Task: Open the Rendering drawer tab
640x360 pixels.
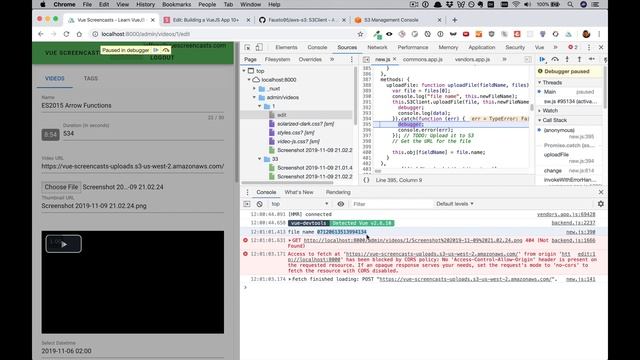Action: tap(338, 192)
